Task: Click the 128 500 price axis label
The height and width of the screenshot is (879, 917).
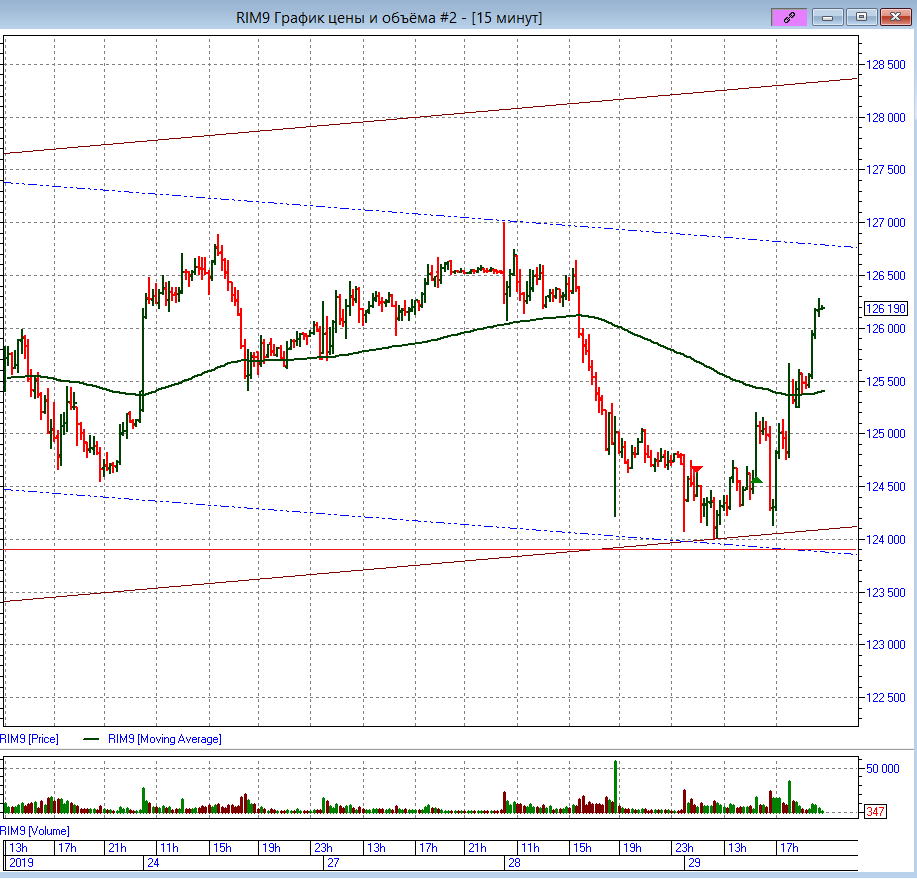Action: (884, 65)
